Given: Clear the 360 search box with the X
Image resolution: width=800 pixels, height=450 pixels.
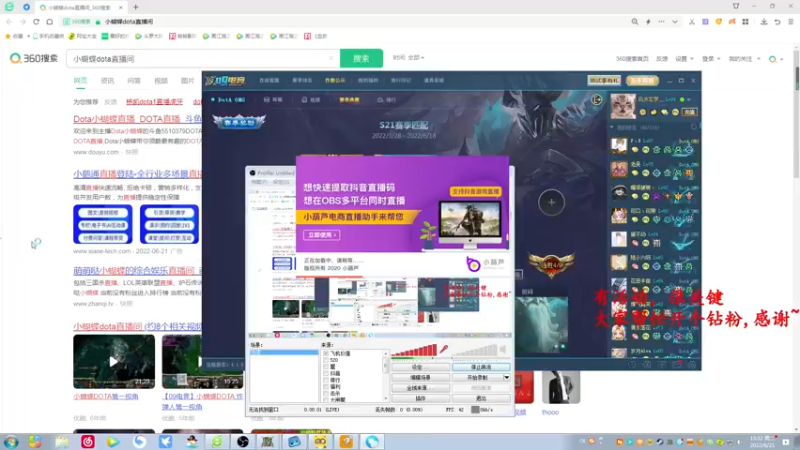Looking at the screenshot, I should click(x=331, y=59).
